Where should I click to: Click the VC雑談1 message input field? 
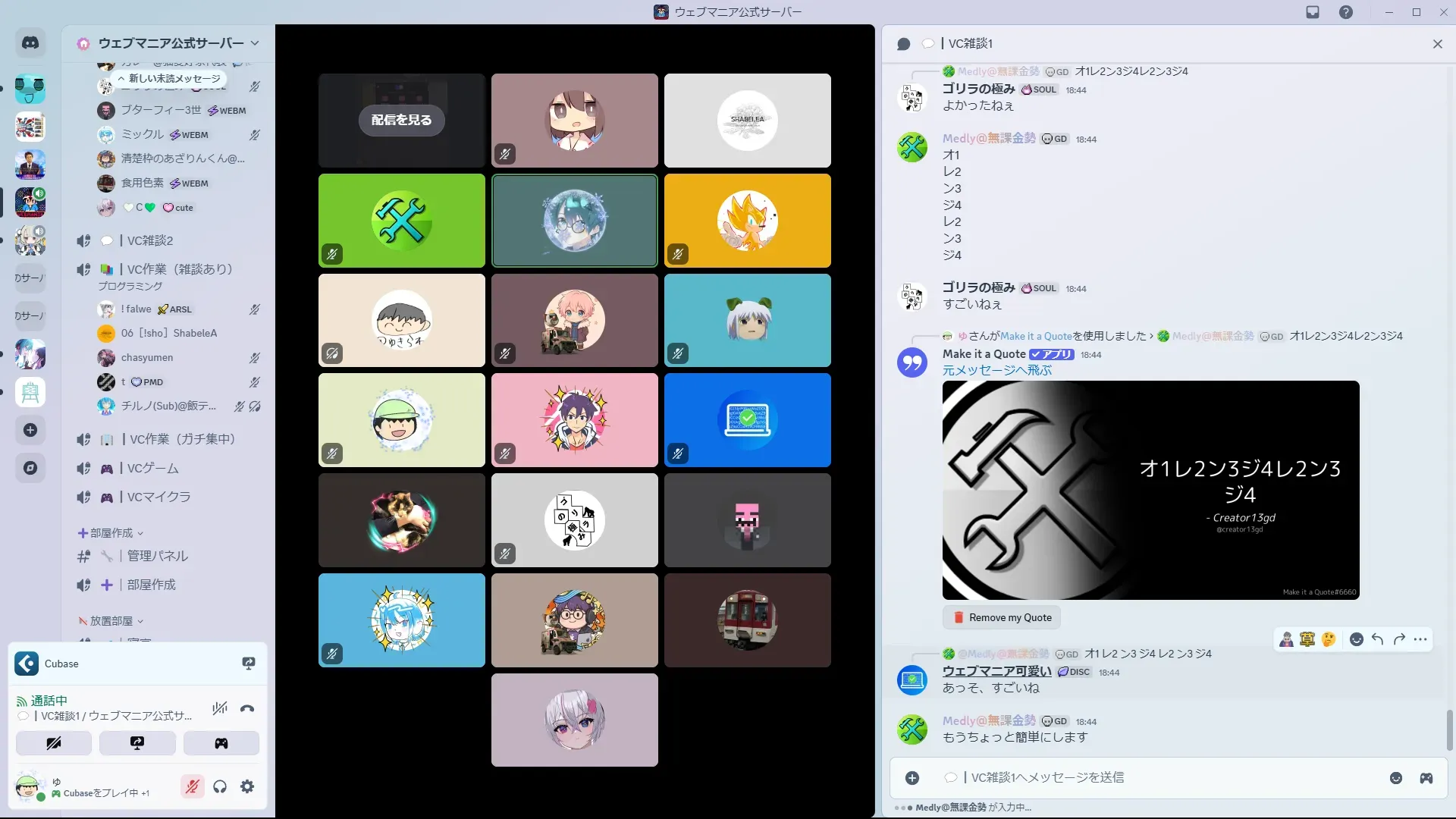[1137, 777]
